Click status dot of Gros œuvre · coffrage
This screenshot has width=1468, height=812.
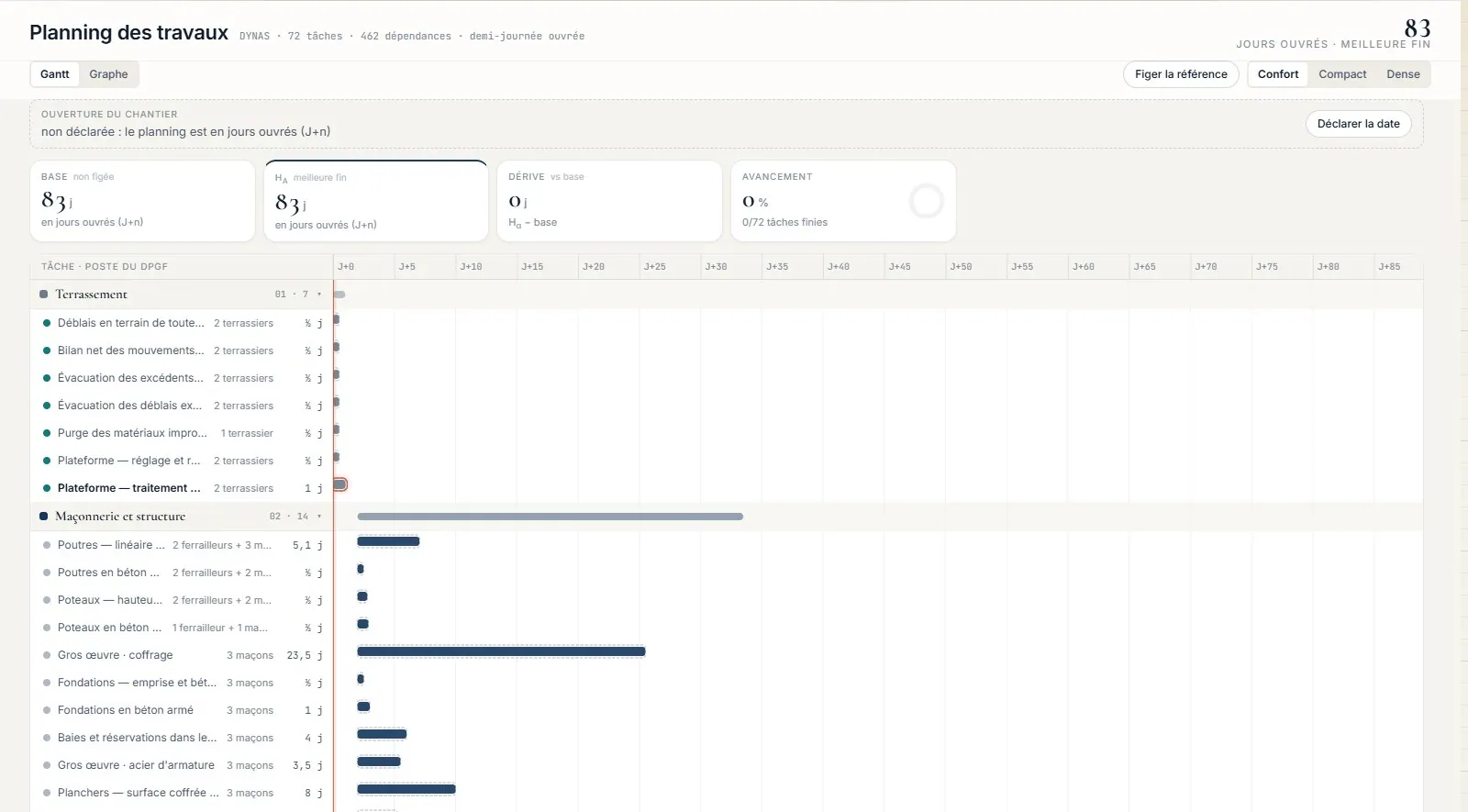(47, 655)
